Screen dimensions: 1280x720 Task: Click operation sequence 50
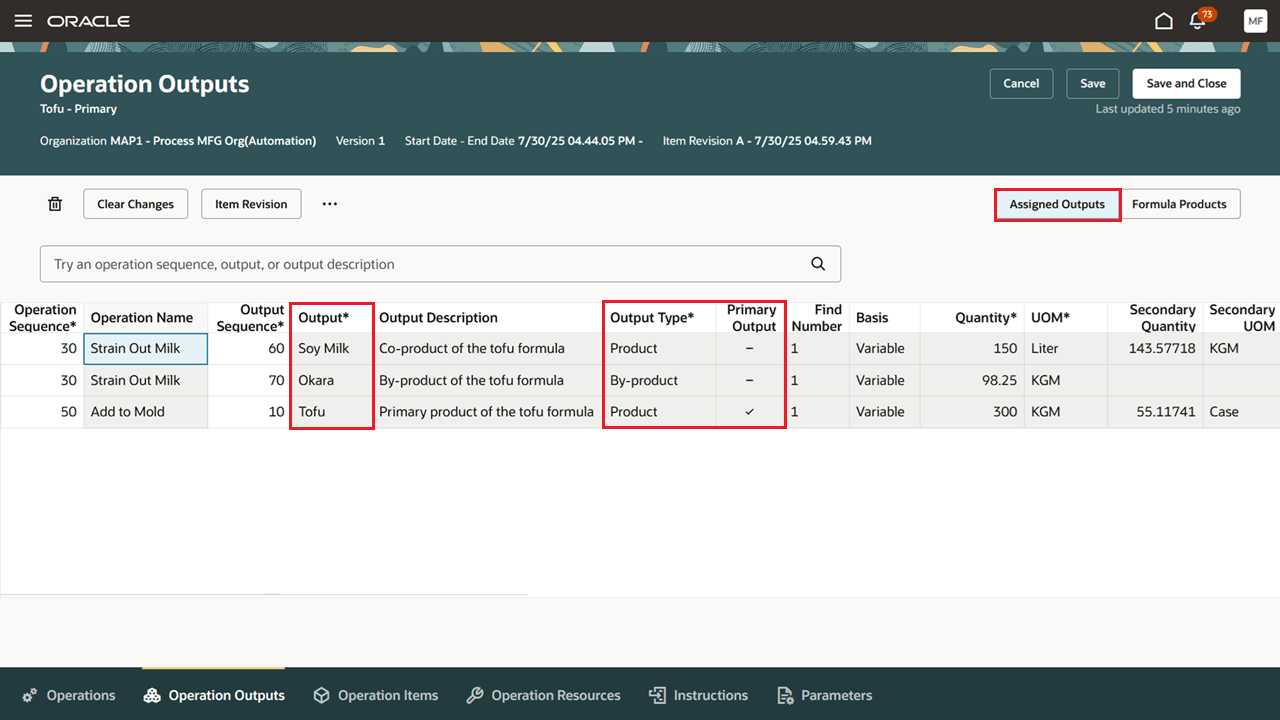[42, 412]
